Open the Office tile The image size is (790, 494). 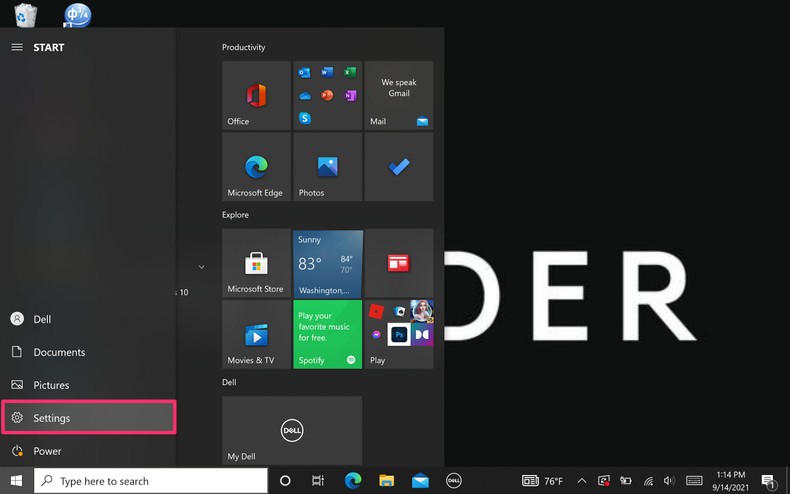pyautogui.click(x=256, y=96)
